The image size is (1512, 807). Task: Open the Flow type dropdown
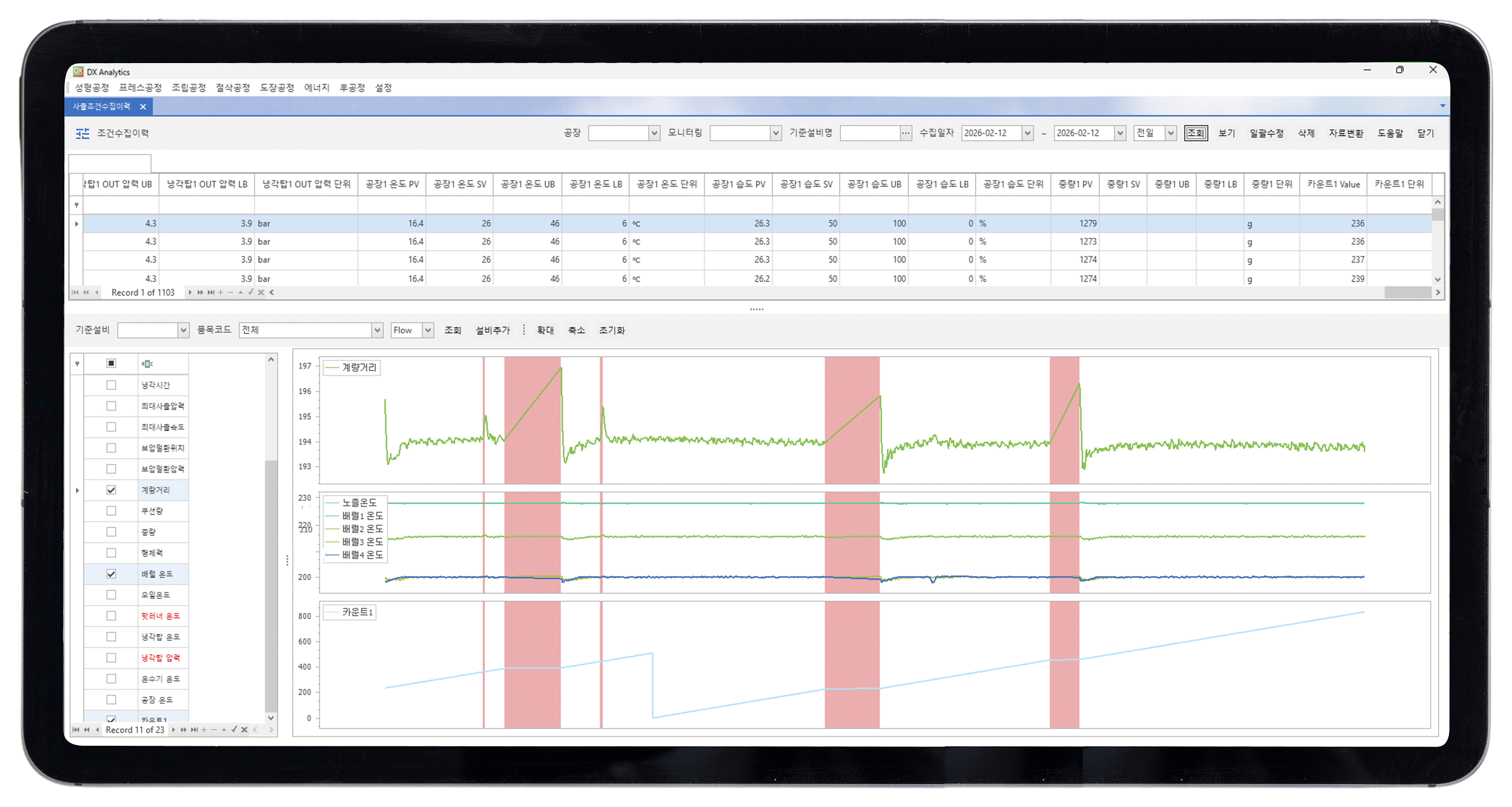pos(428,330)
